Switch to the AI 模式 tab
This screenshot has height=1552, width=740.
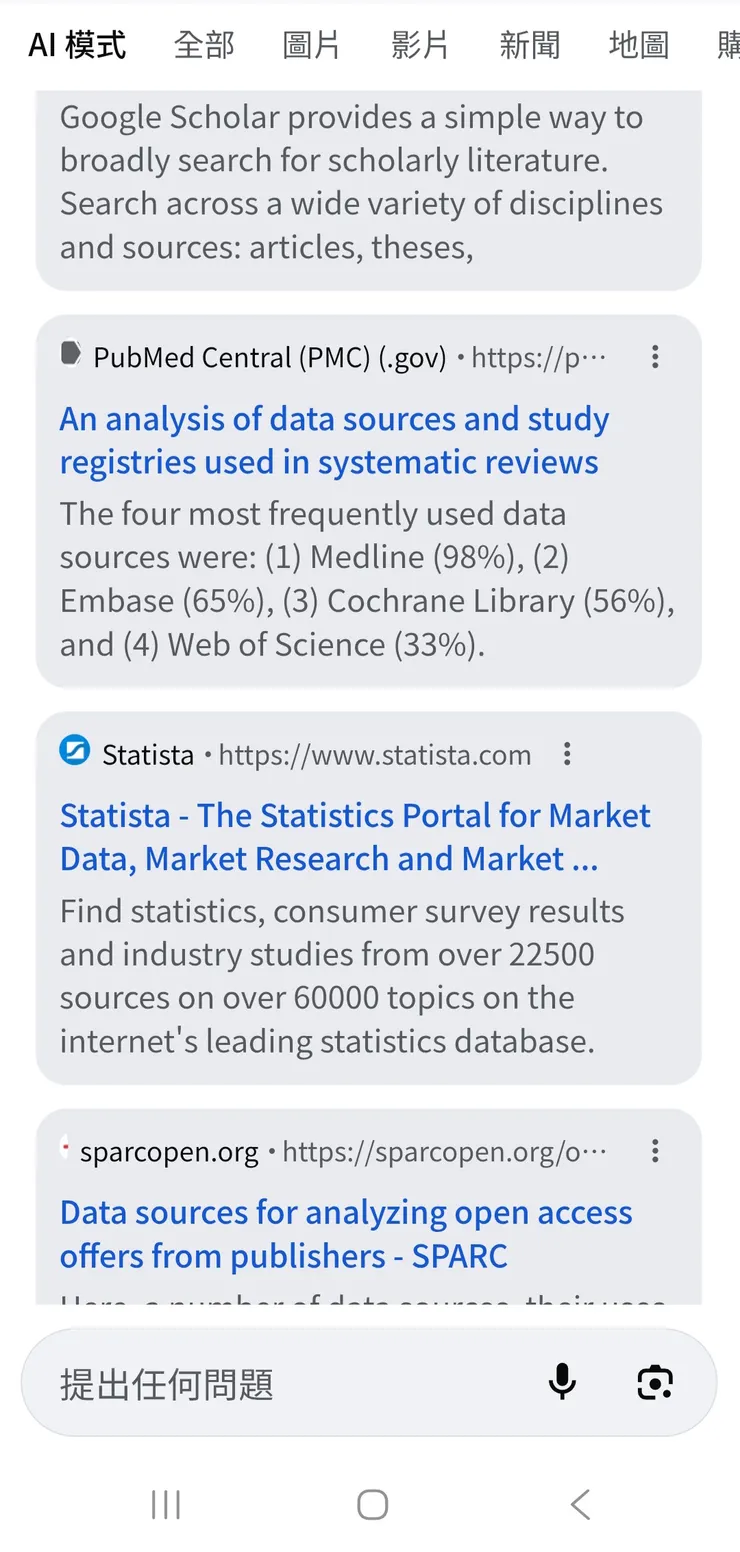(x=77, y=45)
